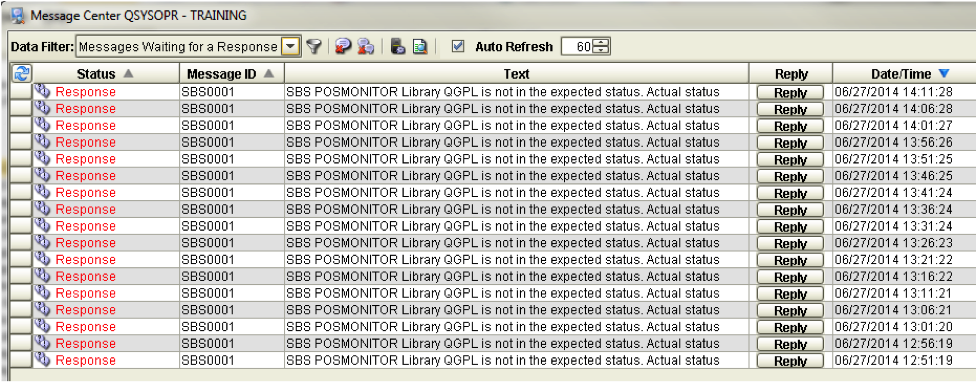Screen dimensions: 977x383
Task: Reply to the 13:56:26 message
Action: 790,143
